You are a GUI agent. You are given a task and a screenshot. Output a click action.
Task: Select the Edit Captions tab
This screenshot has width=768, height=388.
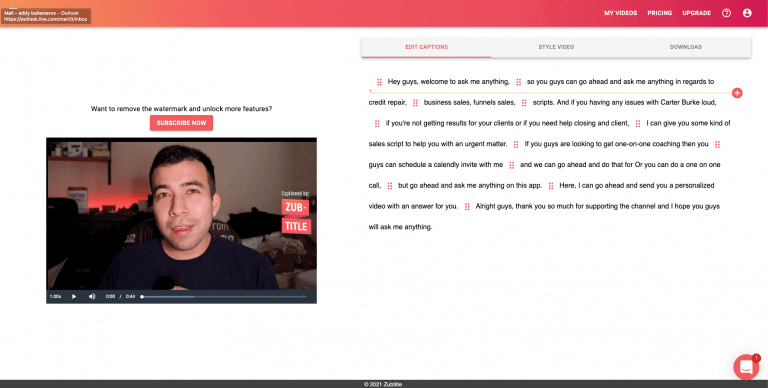tap(426, 47)
